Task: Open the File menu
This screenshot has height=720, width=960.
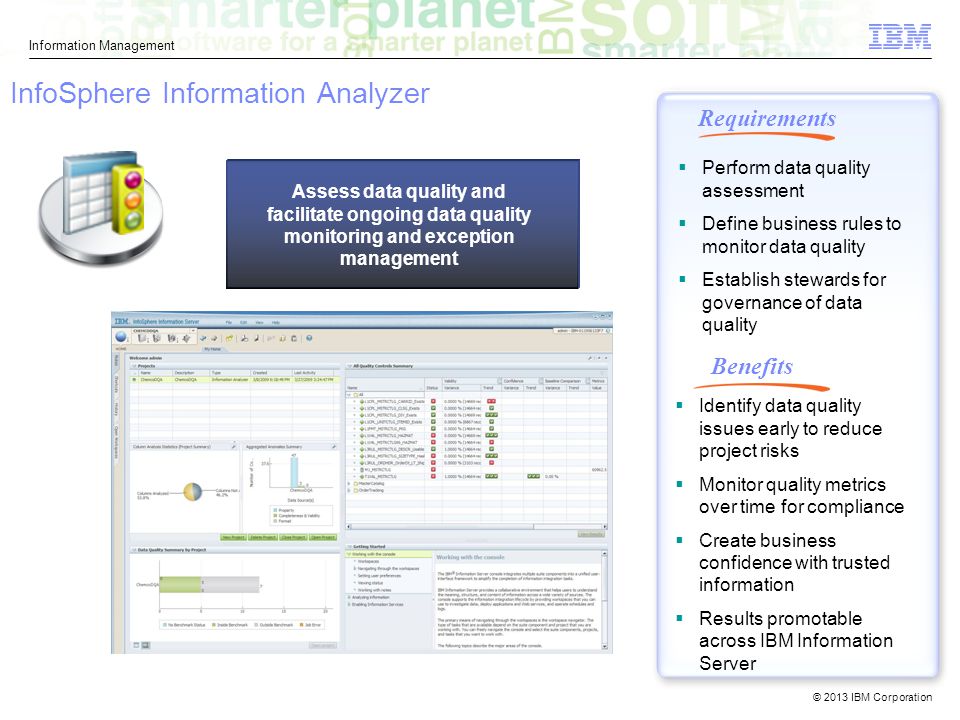Action: click(x=228, y=322)
